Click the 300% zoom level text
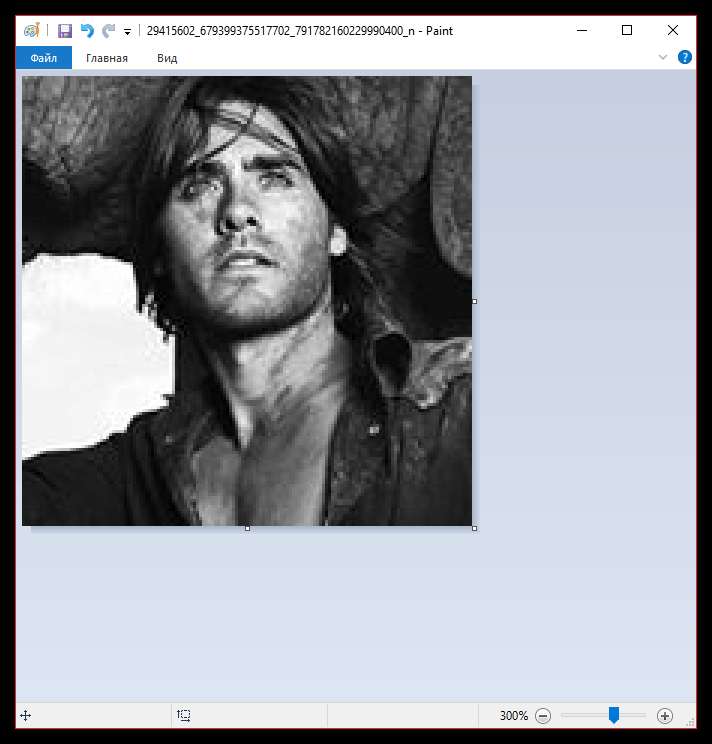The width and height of the screenshot is (712, 744). (x=514, y=716)
